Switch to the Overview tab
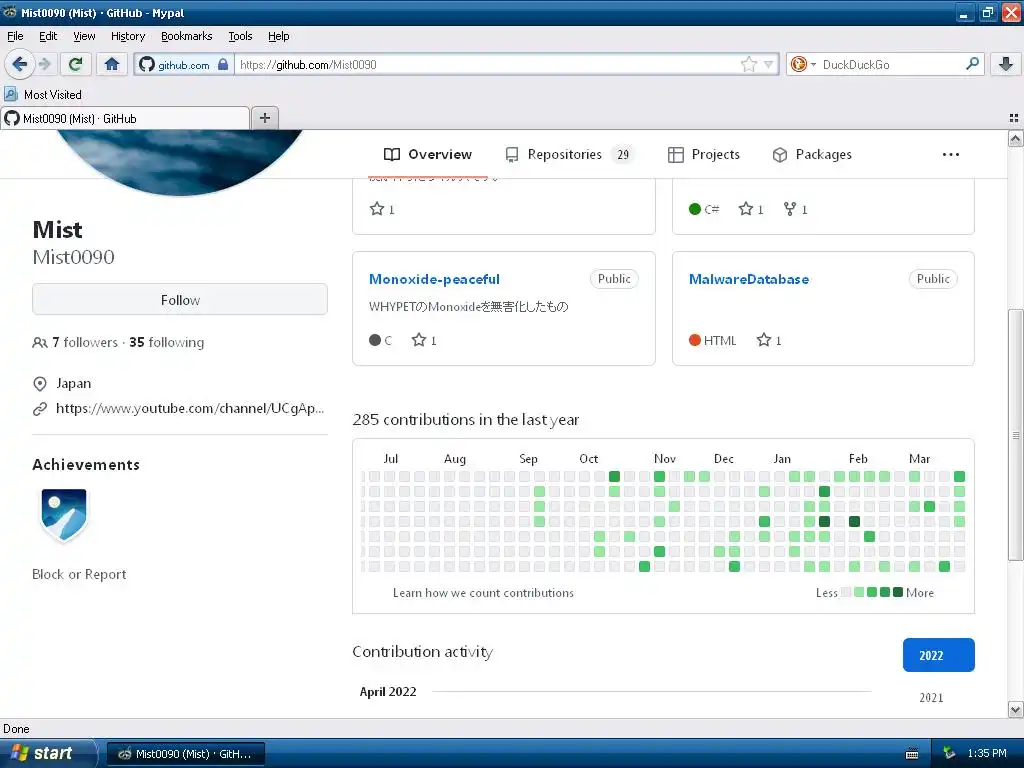Image resolution: width=1024 pixels, height=768 pixels. (428, 155)
